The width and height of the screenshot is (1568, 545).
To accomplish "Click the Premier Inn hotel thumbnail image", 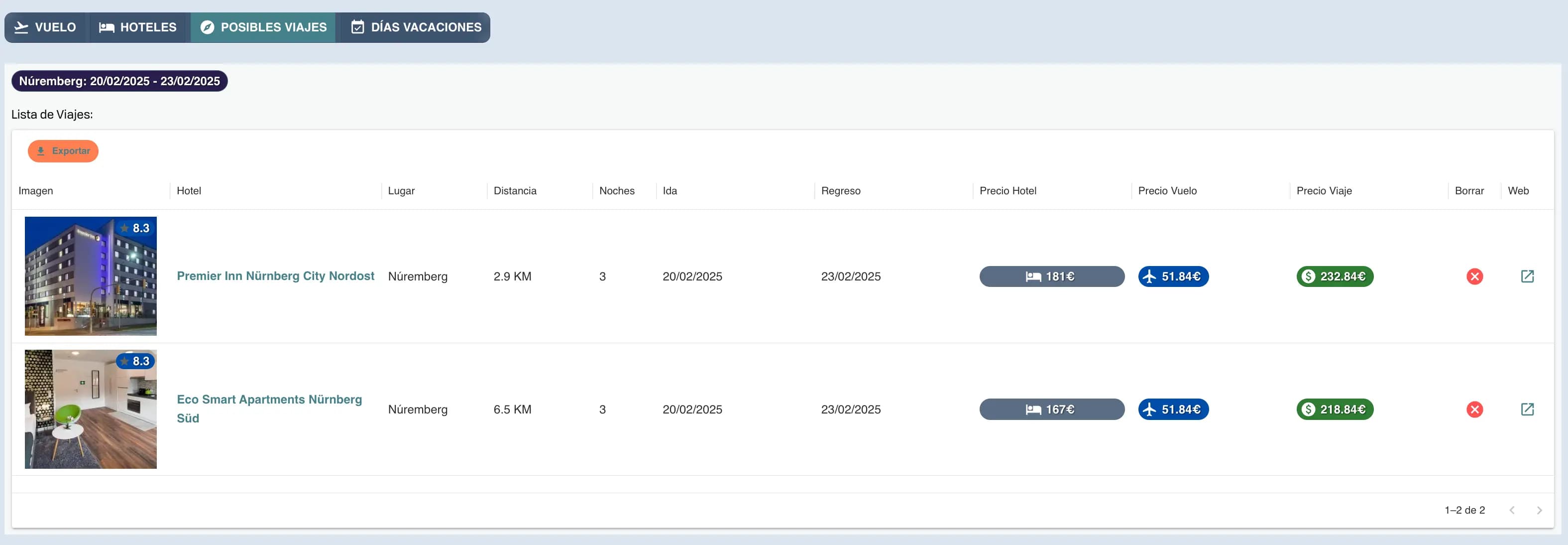I will [x=91, y=276].
